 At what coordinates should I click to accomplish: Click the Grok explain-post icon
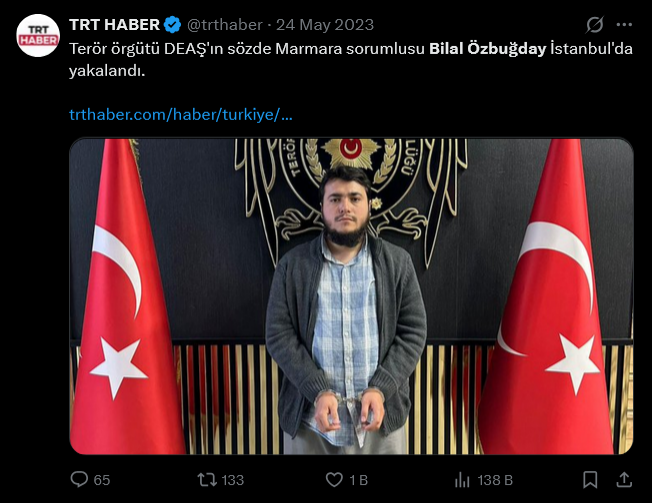pyautogui.click(x=595, y=25)
